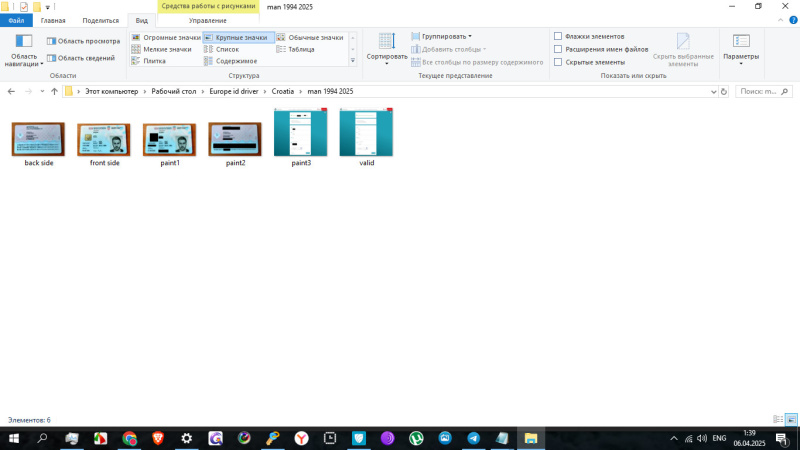Click Croatia in the address breadcrumb
This screenshot has width=800, height=450.
pyautogui.click(x=283, y=91)
